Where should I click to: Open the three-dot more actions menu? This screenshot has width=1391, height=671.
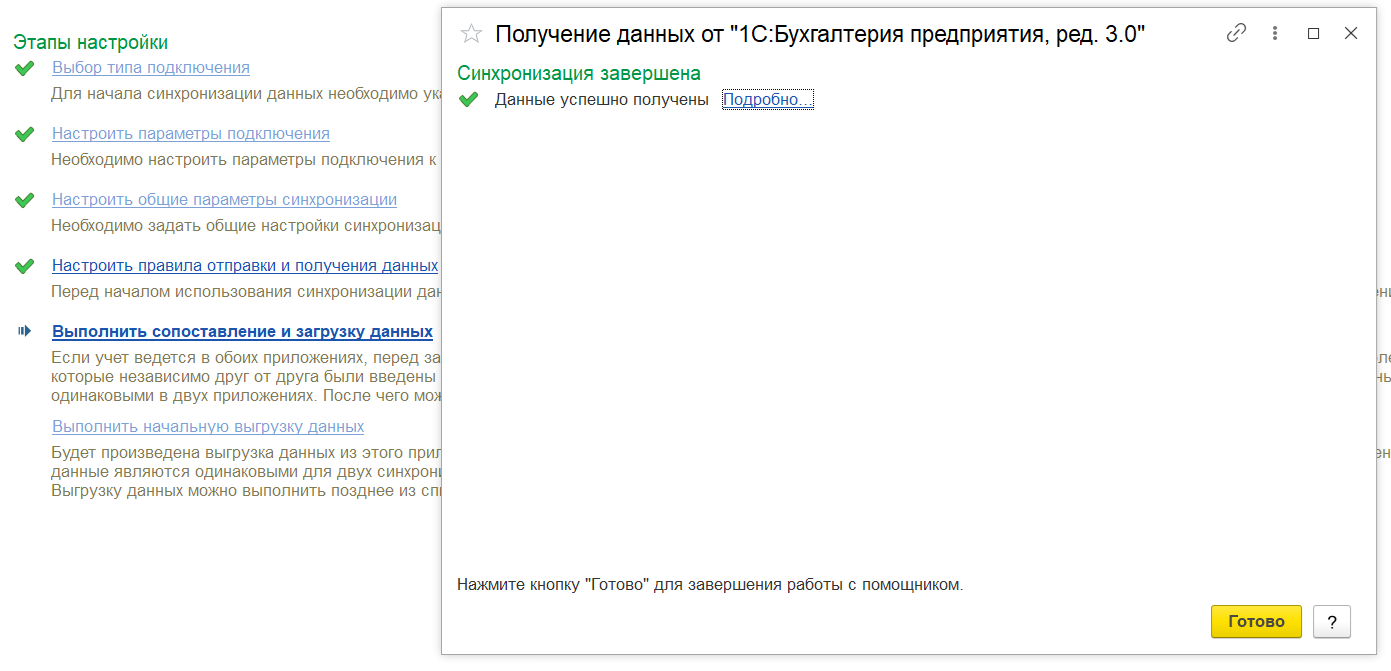1275,33
